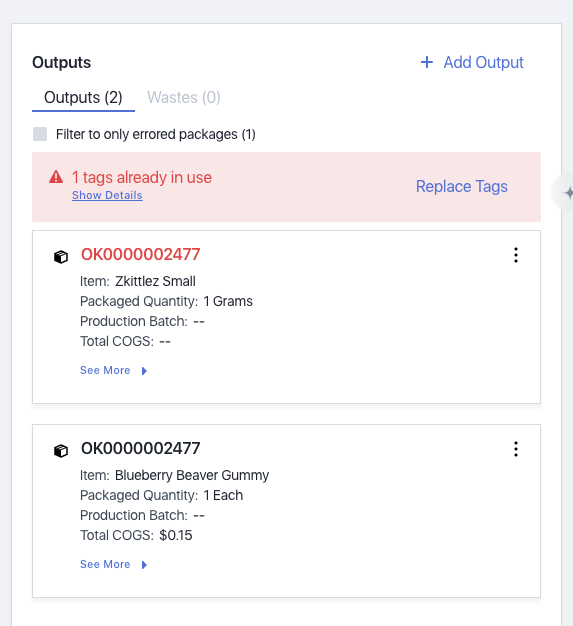
Task: Open three-dot menu for Blueberry Beaver Gummy output
Action: pyautogui.click(x=516, y=449)
